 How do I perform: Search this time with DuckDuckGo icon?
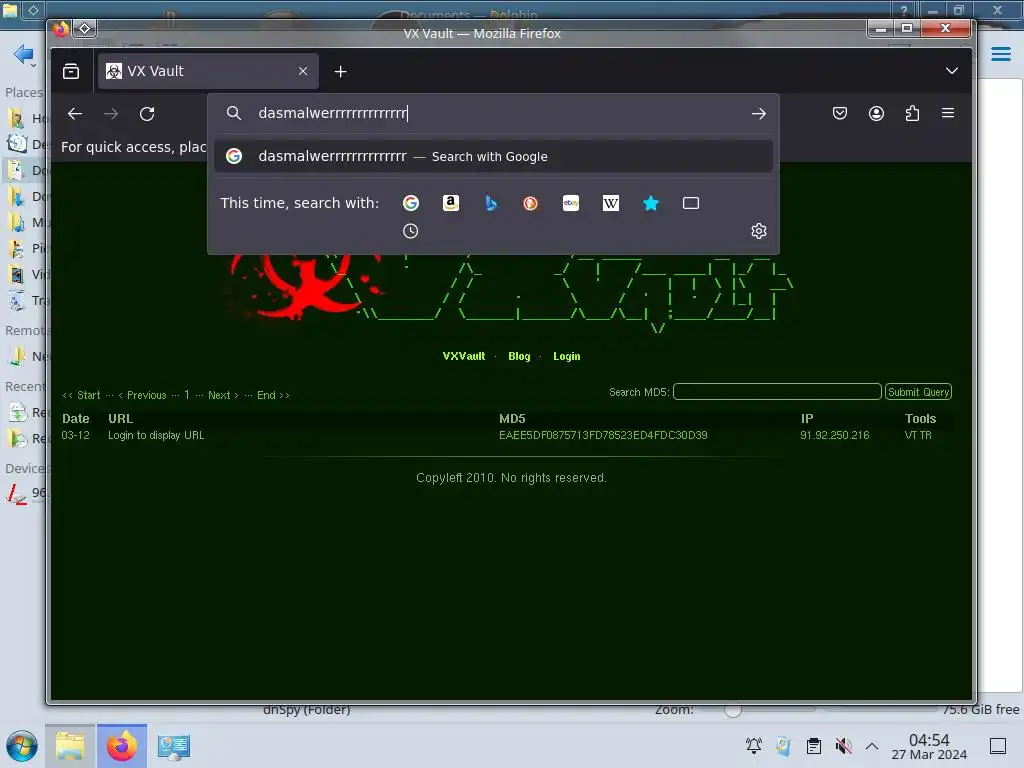(x=530, y=203)
